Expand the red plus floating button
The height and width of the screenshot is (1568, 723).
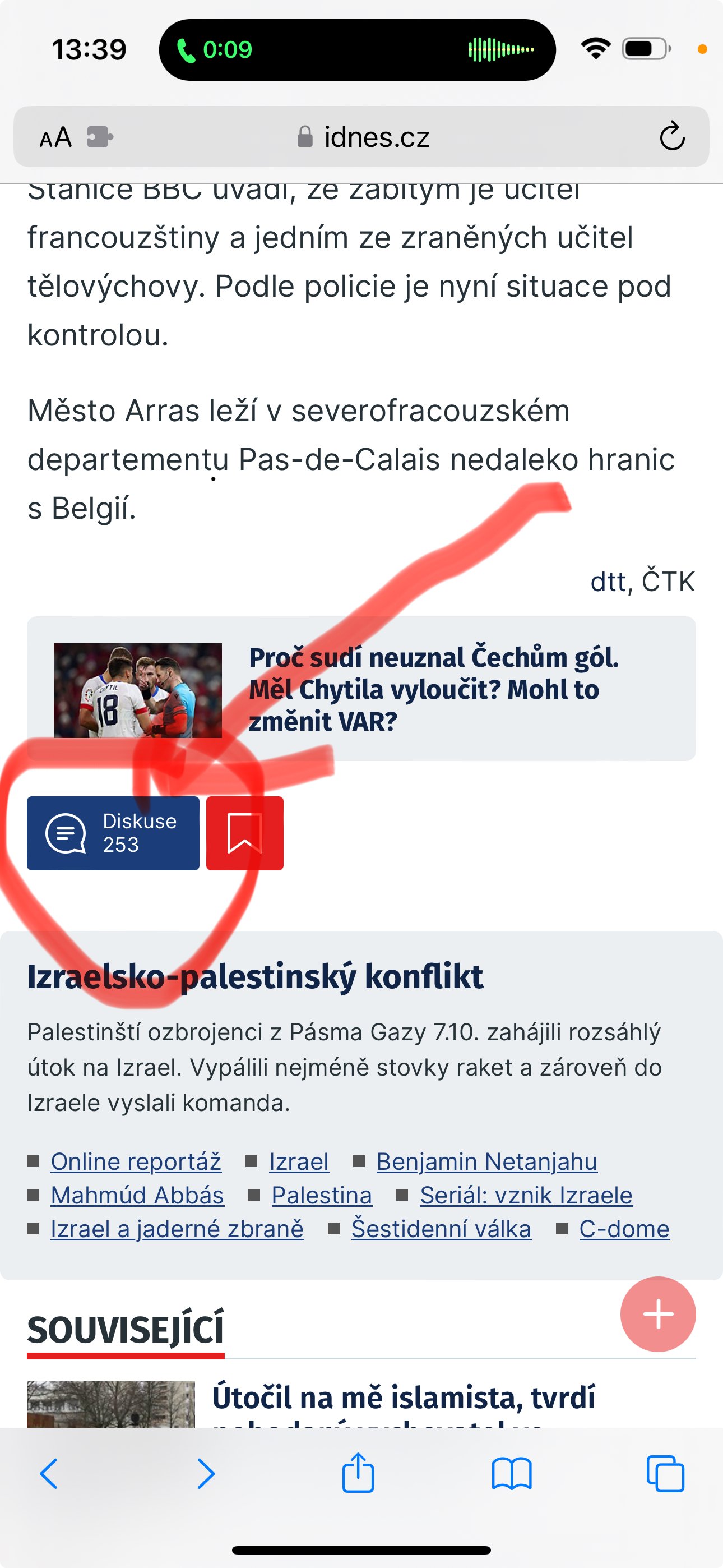658,1313
